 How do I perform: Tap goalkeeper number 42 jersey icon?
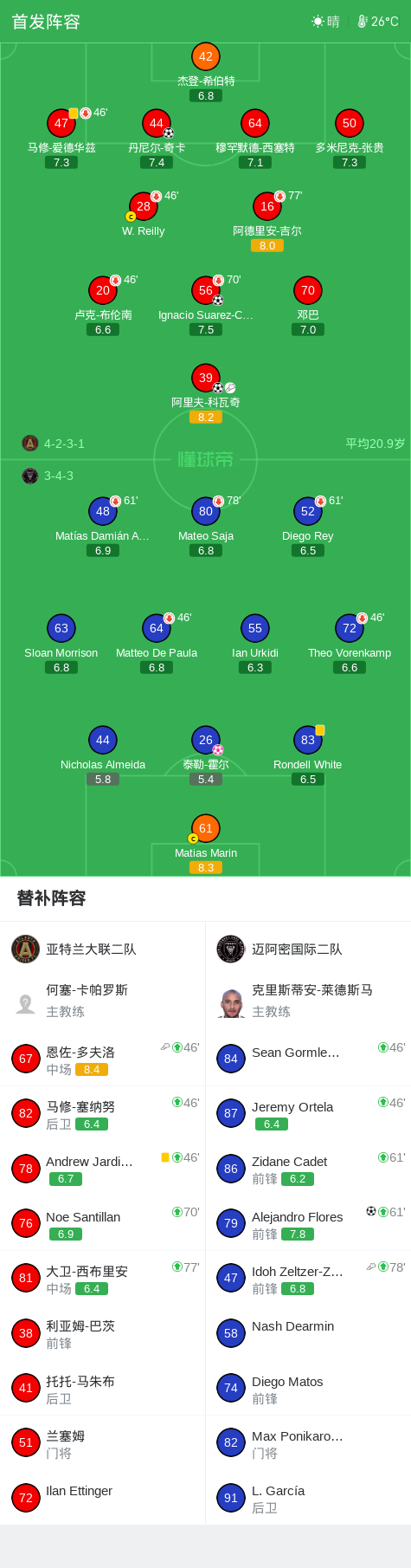(206, 56)
